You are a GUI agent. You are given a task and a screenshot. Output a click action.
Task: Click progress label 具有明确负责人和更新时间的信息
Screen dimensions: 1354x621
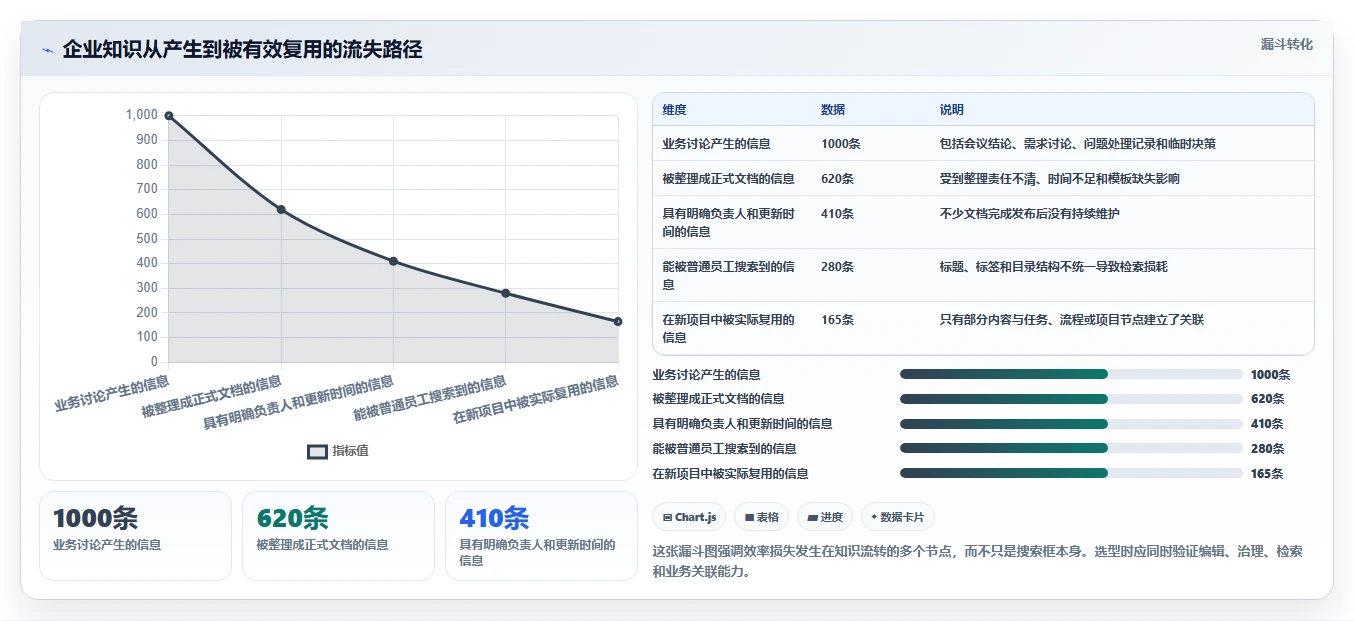click(742, 424)
